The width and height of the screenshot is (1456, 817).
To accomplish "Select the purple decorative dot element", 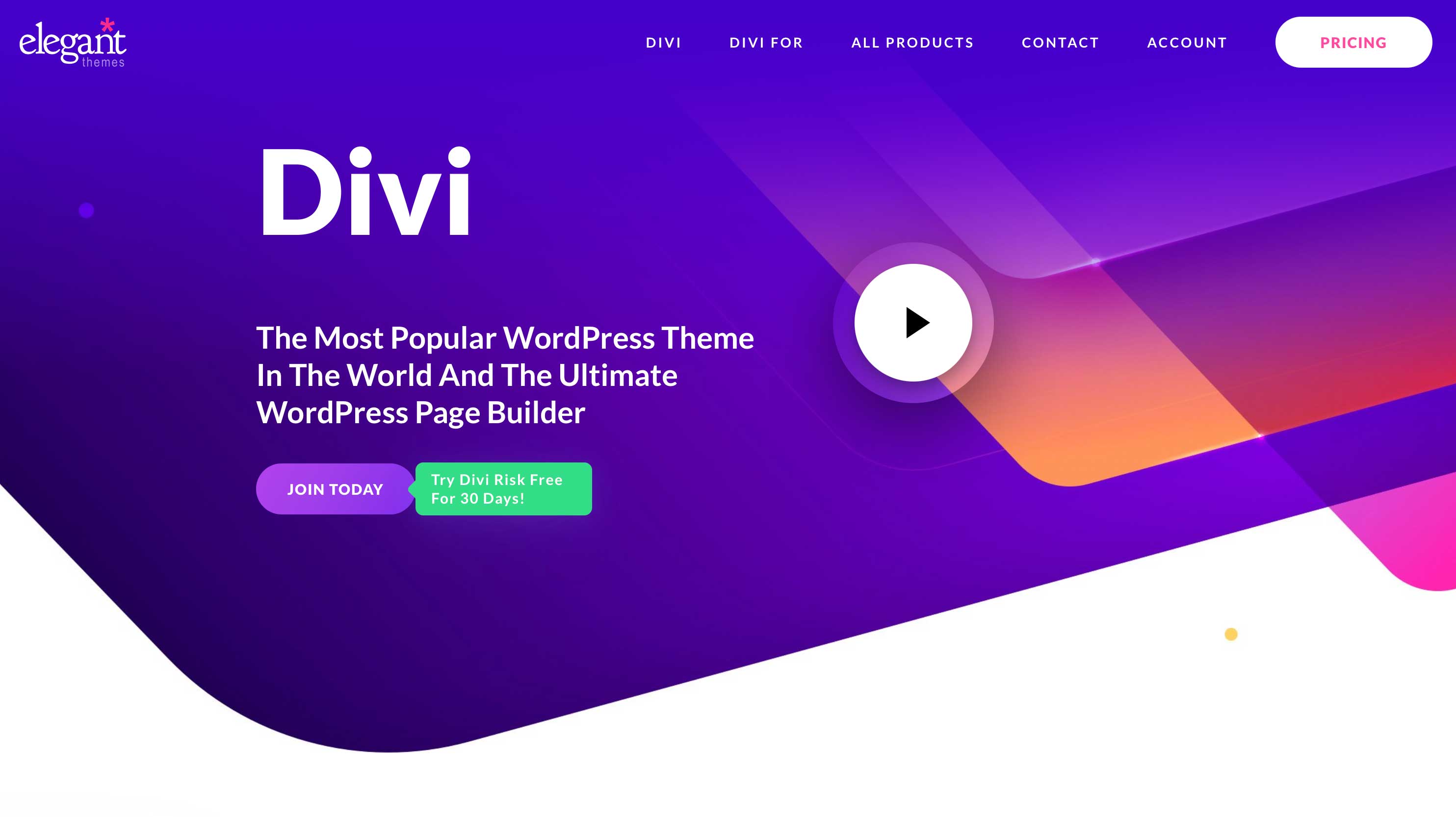I will coord(87,210).
